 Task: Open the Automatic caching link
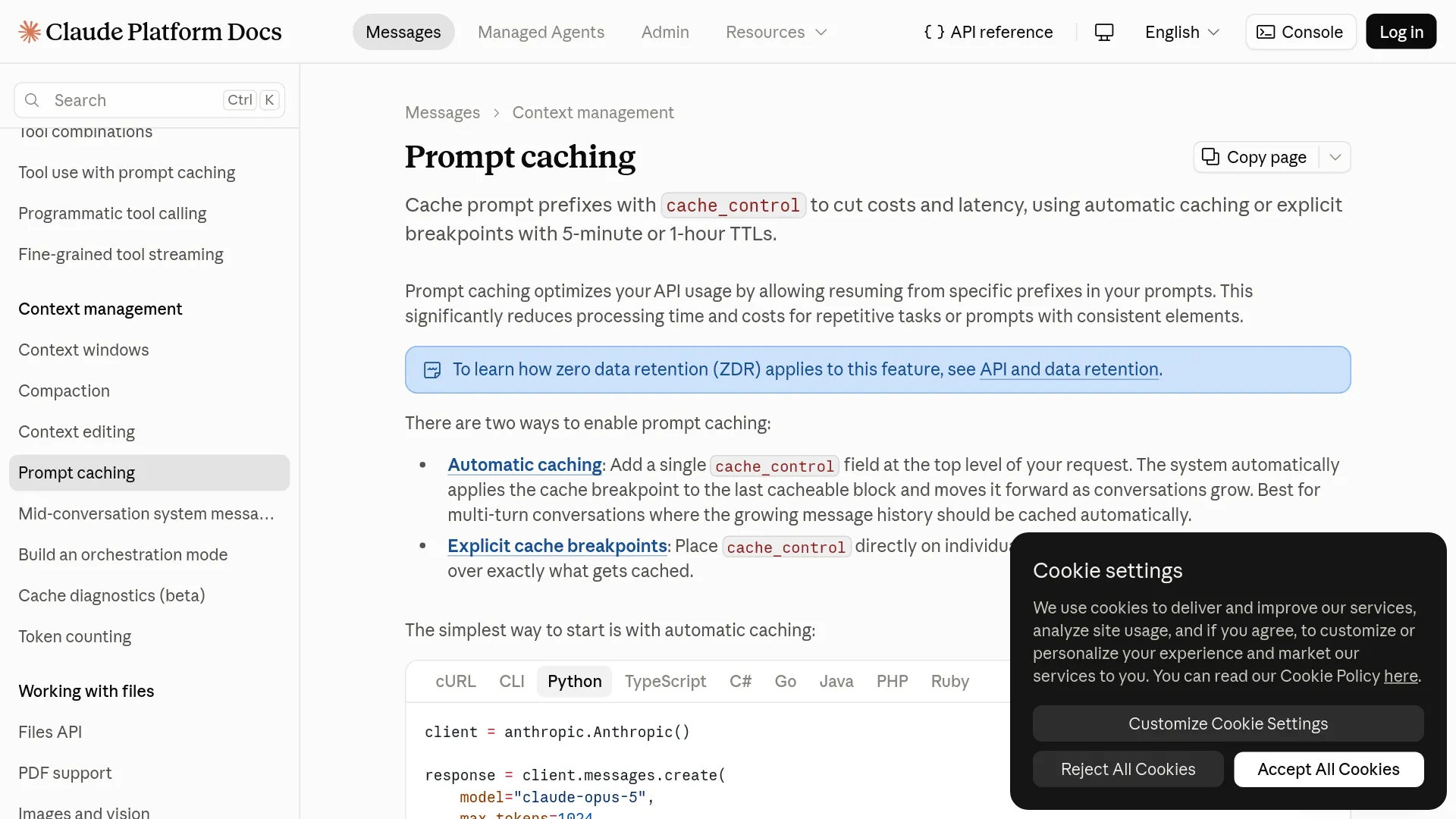[524, 465]
